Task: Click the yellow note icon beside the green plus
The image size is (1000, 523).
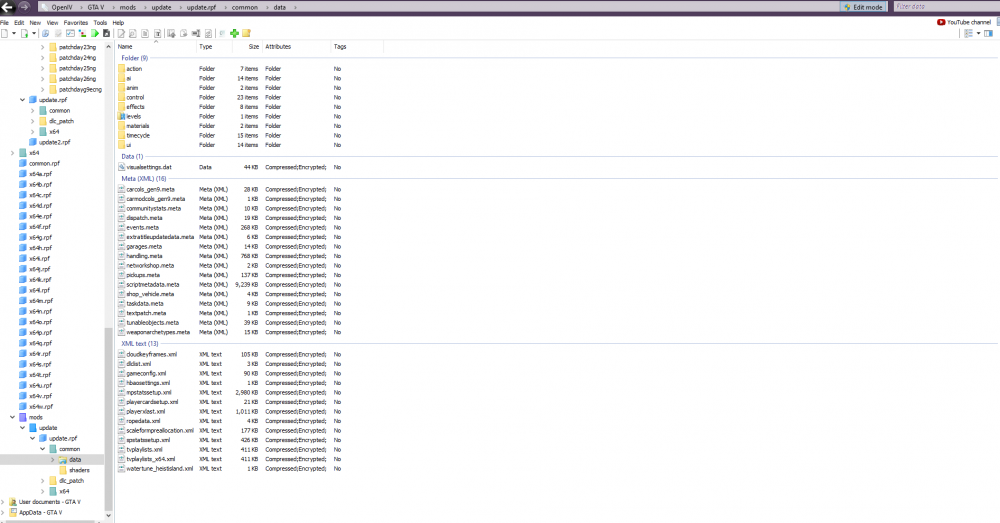Action: coord(246,33)
